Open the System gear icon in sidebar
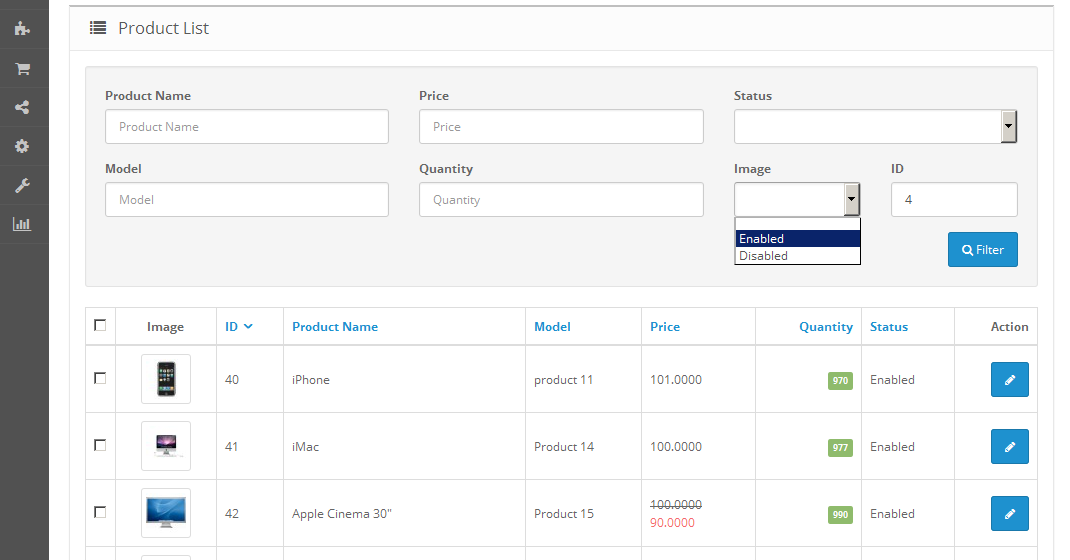Viewport: 1070px width, 560px height. click(x=22, y=147)
